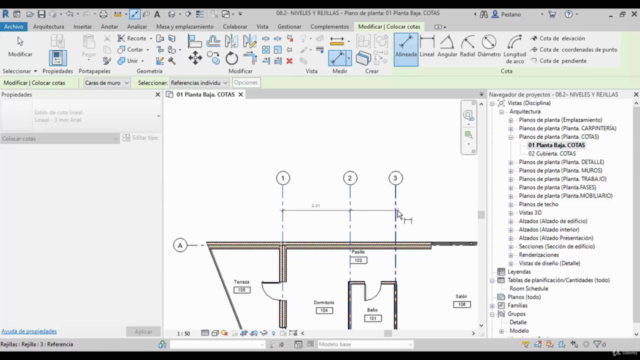Select Room Schedule in project browser
The image size is (640, 360).
tap(529, 289)
